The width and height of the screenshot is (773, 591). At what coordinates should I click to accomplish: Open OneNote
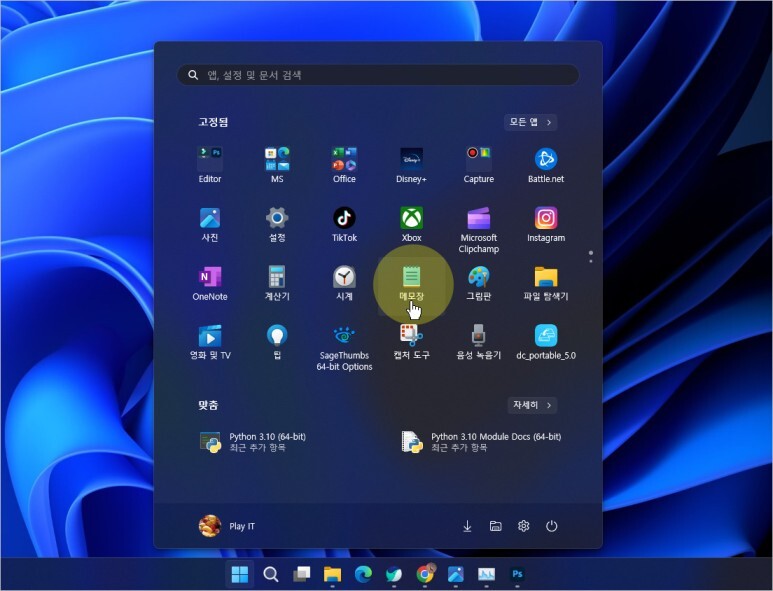tap(210, 283)
